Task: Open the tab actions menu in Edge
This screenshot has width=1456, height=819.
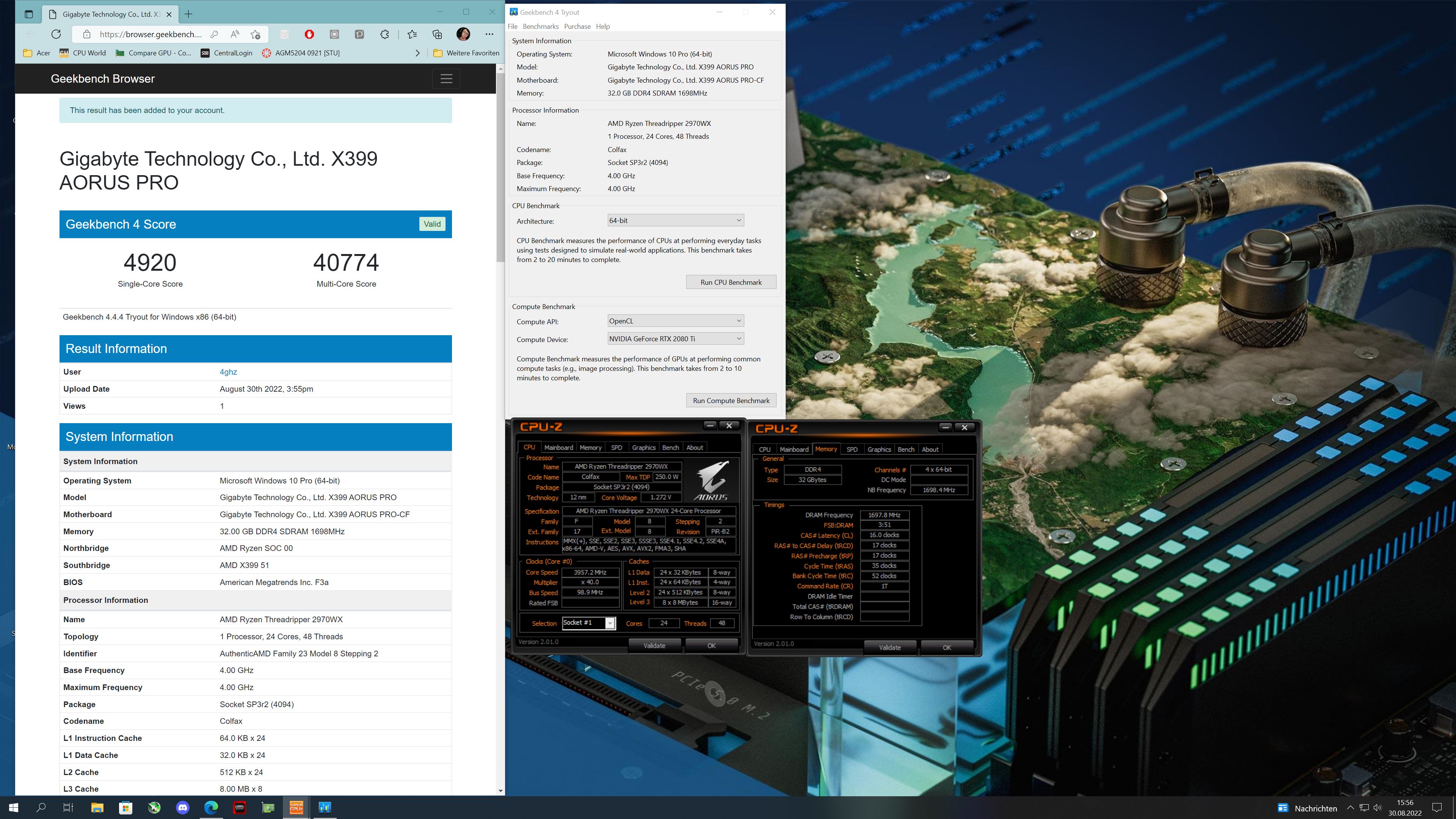Action: tap(29, 14)
